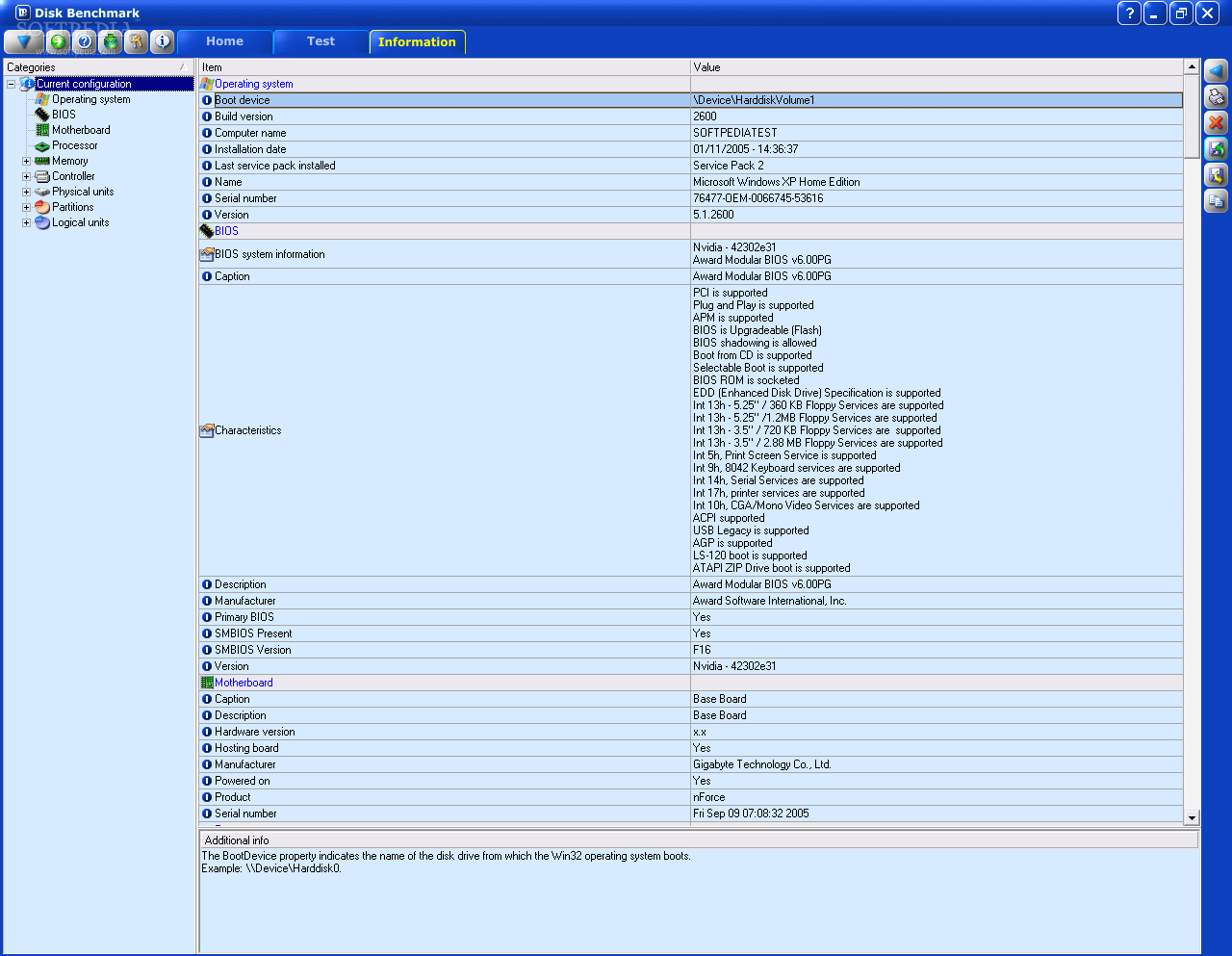Image resolution: width=1232 pixels, height=956 pixels.
Task: Click the title bar help question button
Action: tap(1129, 13)
